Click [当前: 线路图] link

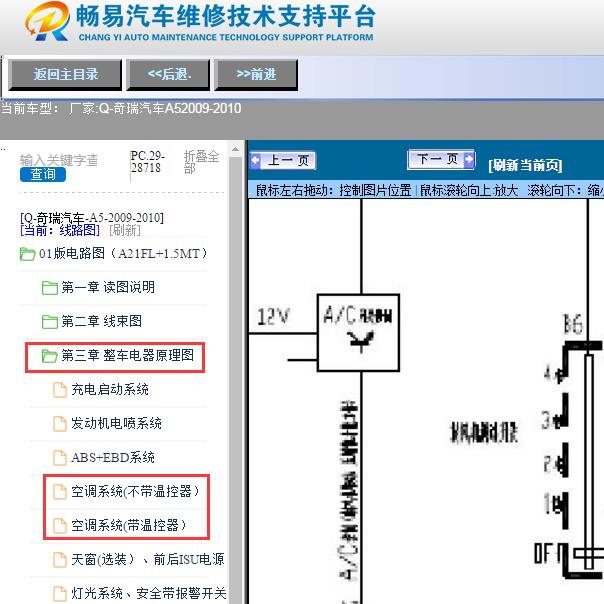coord(60,230)
